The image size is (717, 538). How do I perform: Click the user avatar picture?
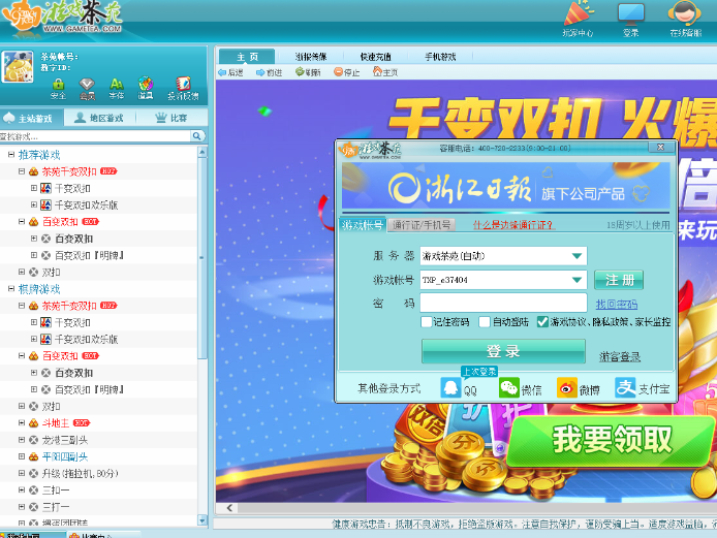17,67
